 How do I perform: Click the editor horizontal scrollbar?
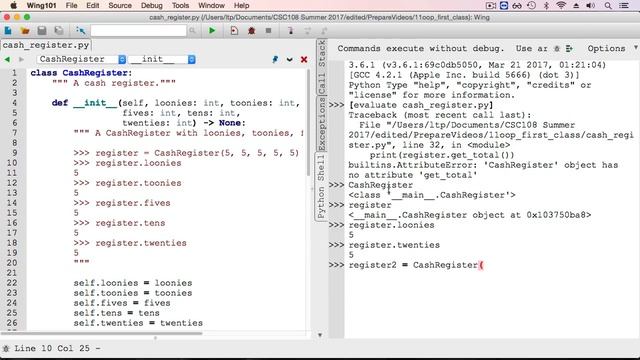click(101, 333)
